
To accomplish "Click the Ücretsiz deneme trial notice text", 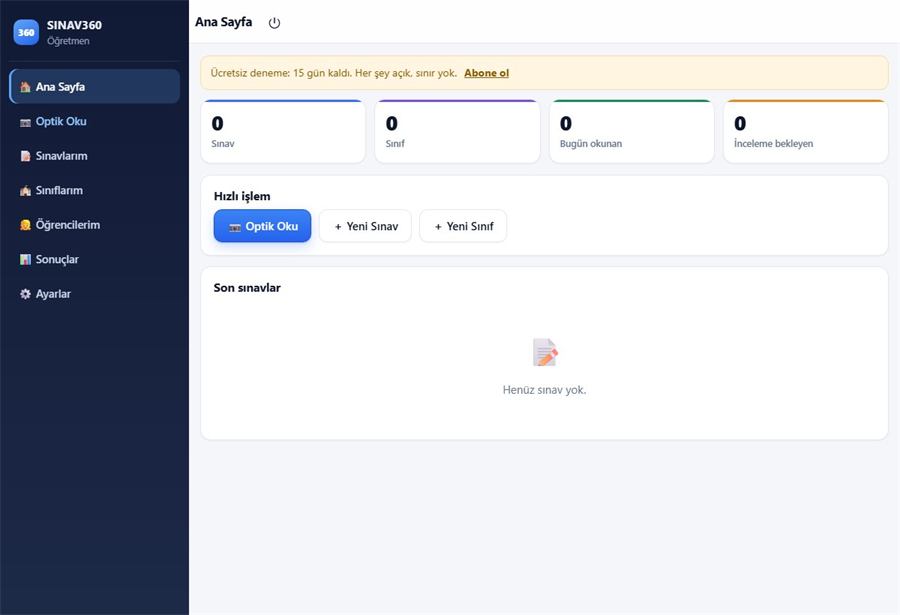I will [334, 73].
